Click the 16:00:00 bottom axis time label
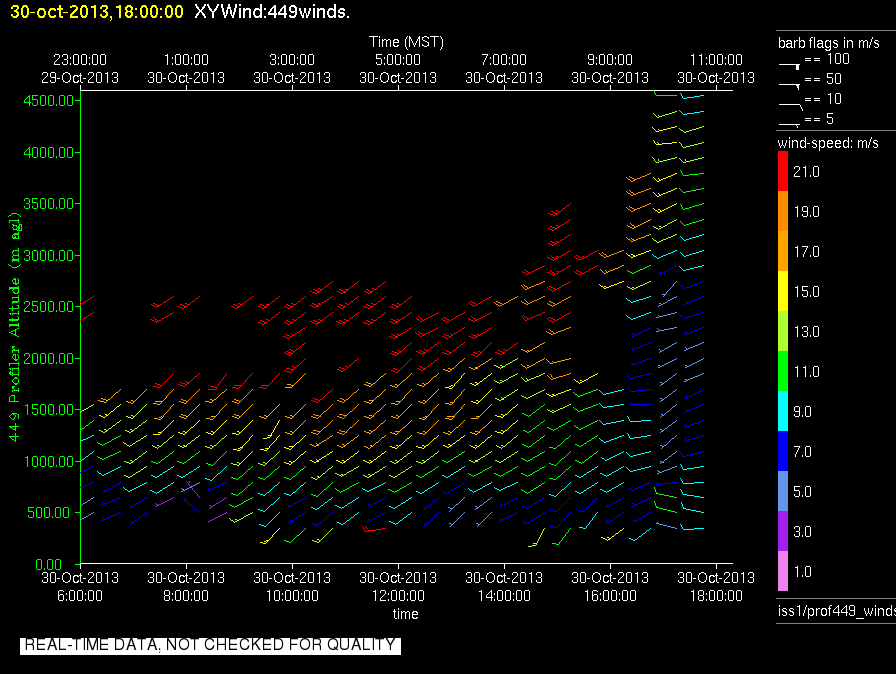This screenshot has height=674, width=896. tap(610, 596)
